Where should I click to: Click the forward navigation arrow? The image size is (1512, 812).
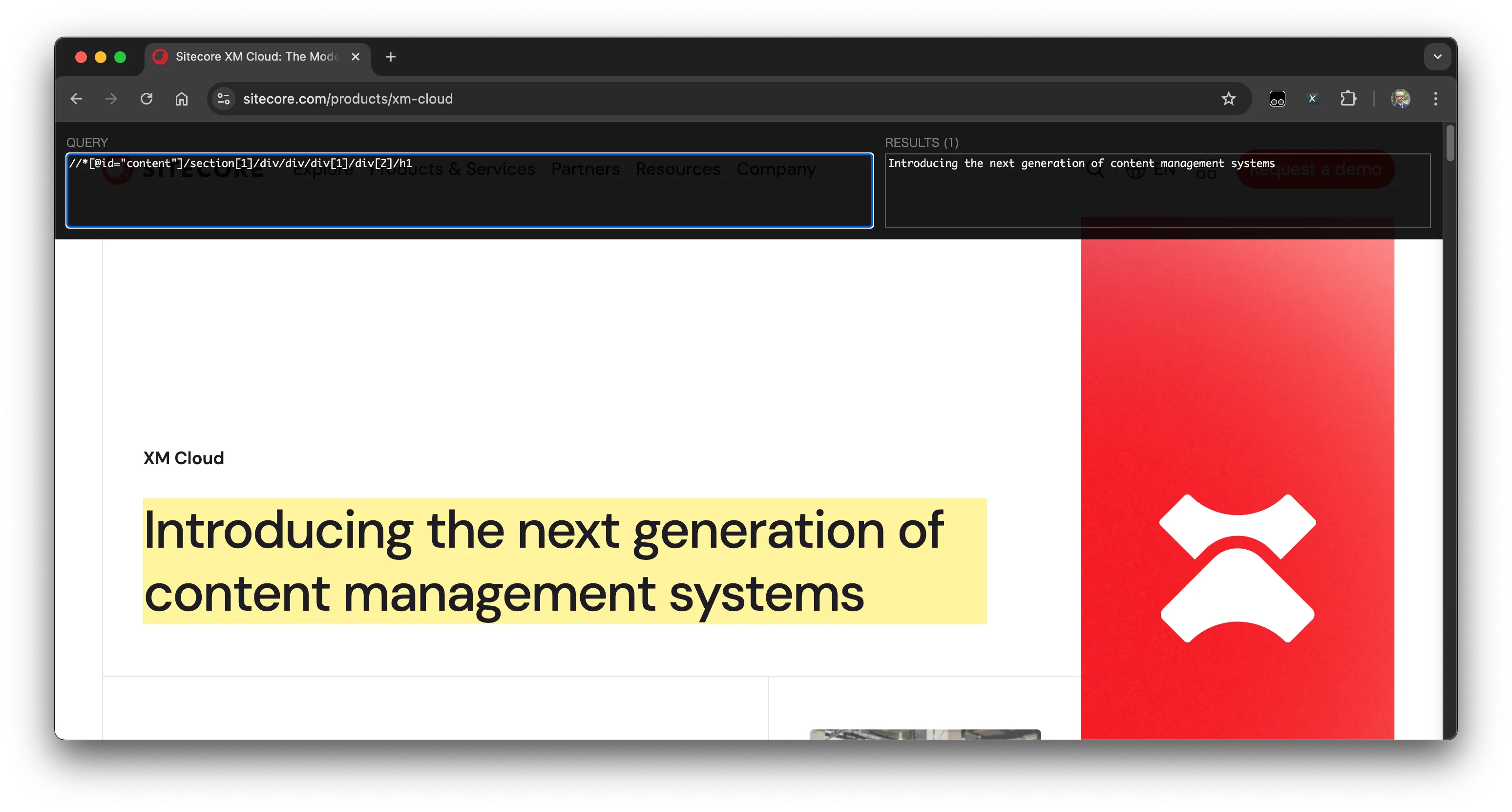(111, 99)
